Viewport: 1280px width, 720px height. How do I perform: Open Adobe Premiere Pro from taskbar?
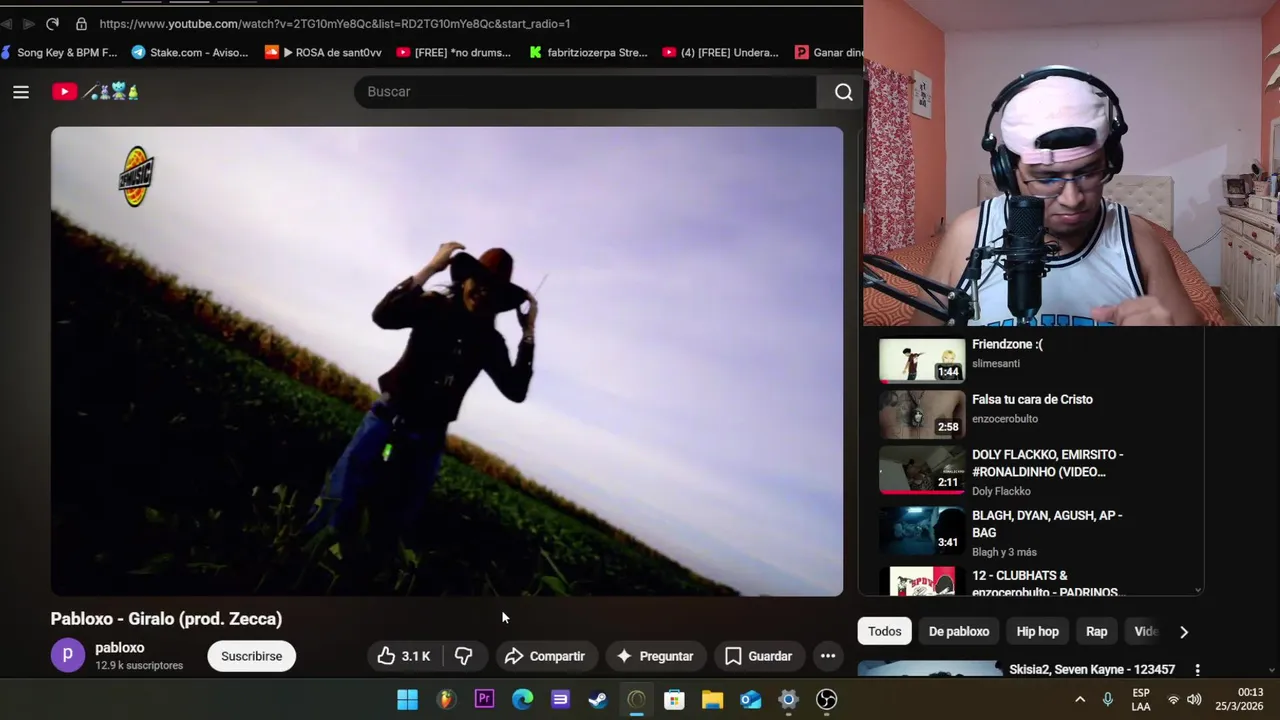[x=485, y=699]
